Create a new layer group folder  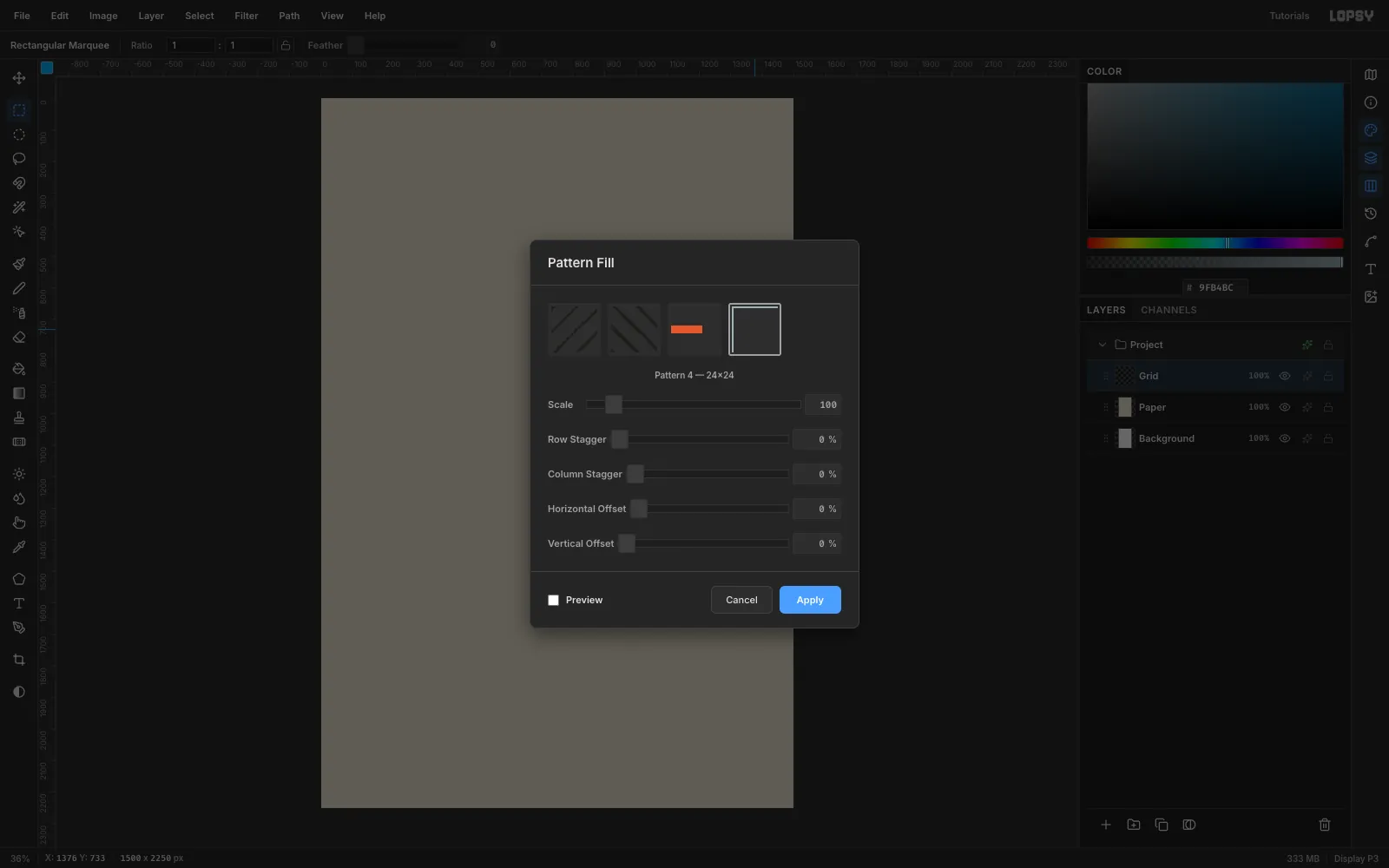click(1134, 825)
